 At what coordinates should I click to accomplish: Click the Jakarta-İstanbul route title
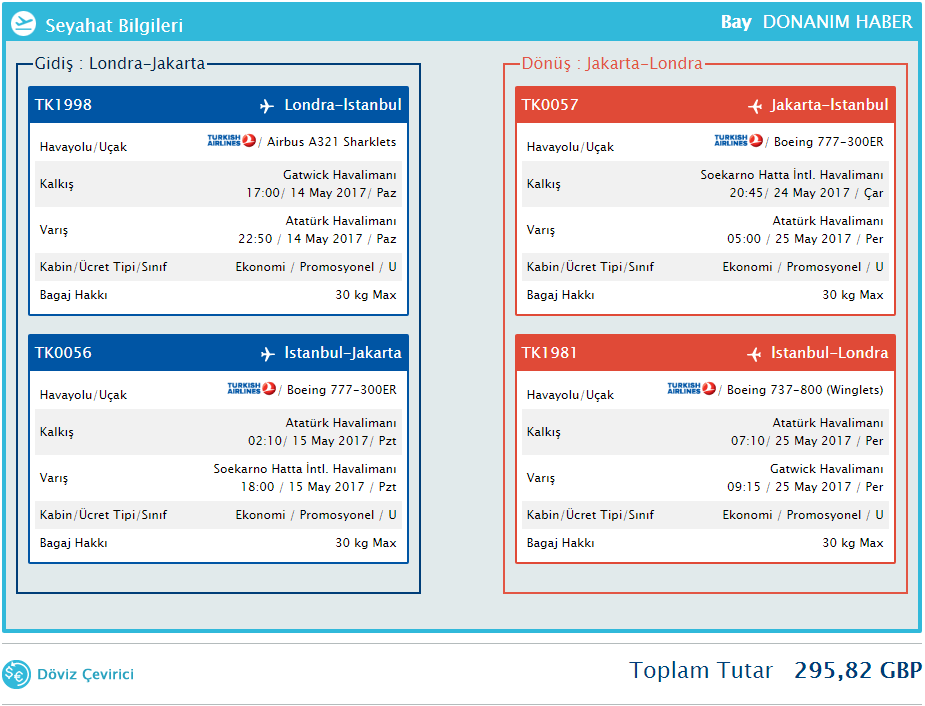pos(829,105)
